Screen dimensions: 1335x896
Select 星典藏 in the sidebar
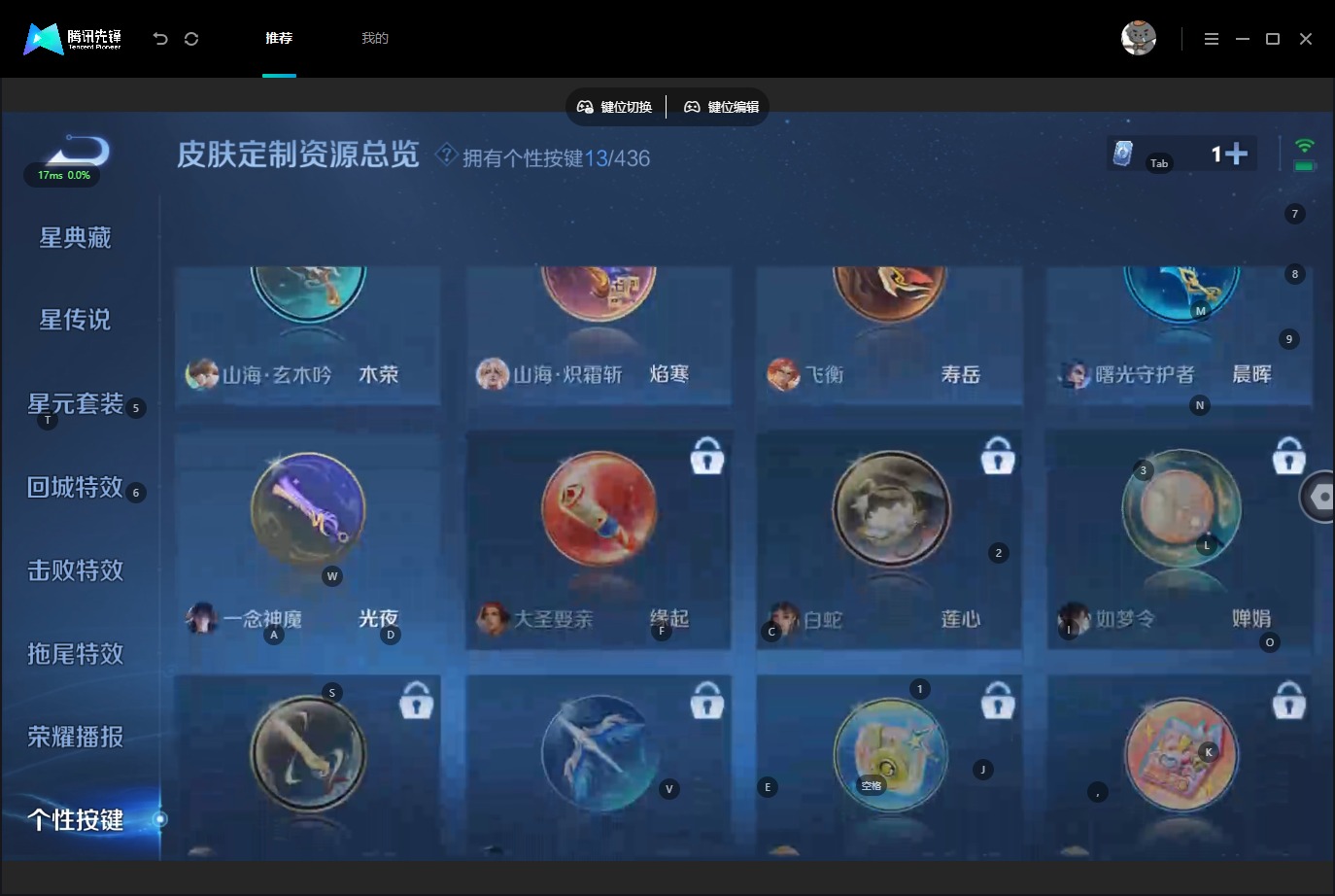tap(75, 238)
